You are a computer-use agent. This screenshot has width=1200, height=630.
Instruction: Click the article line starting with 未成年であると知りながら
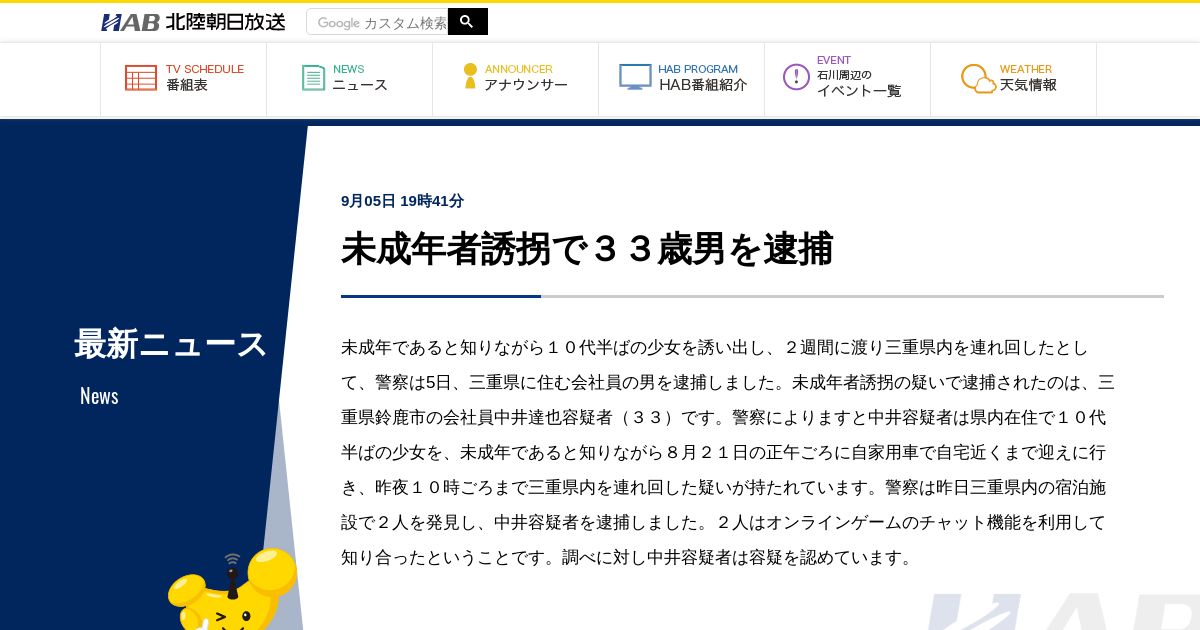(714, 348)
